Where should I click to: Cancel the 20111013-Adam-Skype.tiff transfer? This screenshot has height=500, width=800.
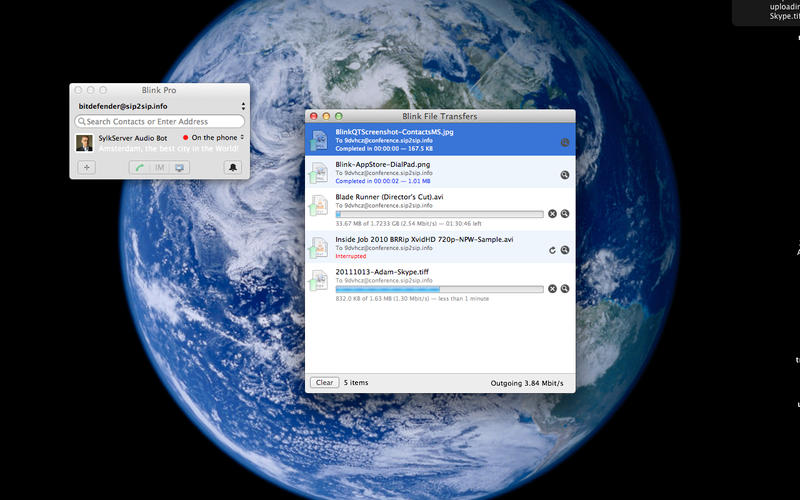pyautogui.click(x=552, y=289)
